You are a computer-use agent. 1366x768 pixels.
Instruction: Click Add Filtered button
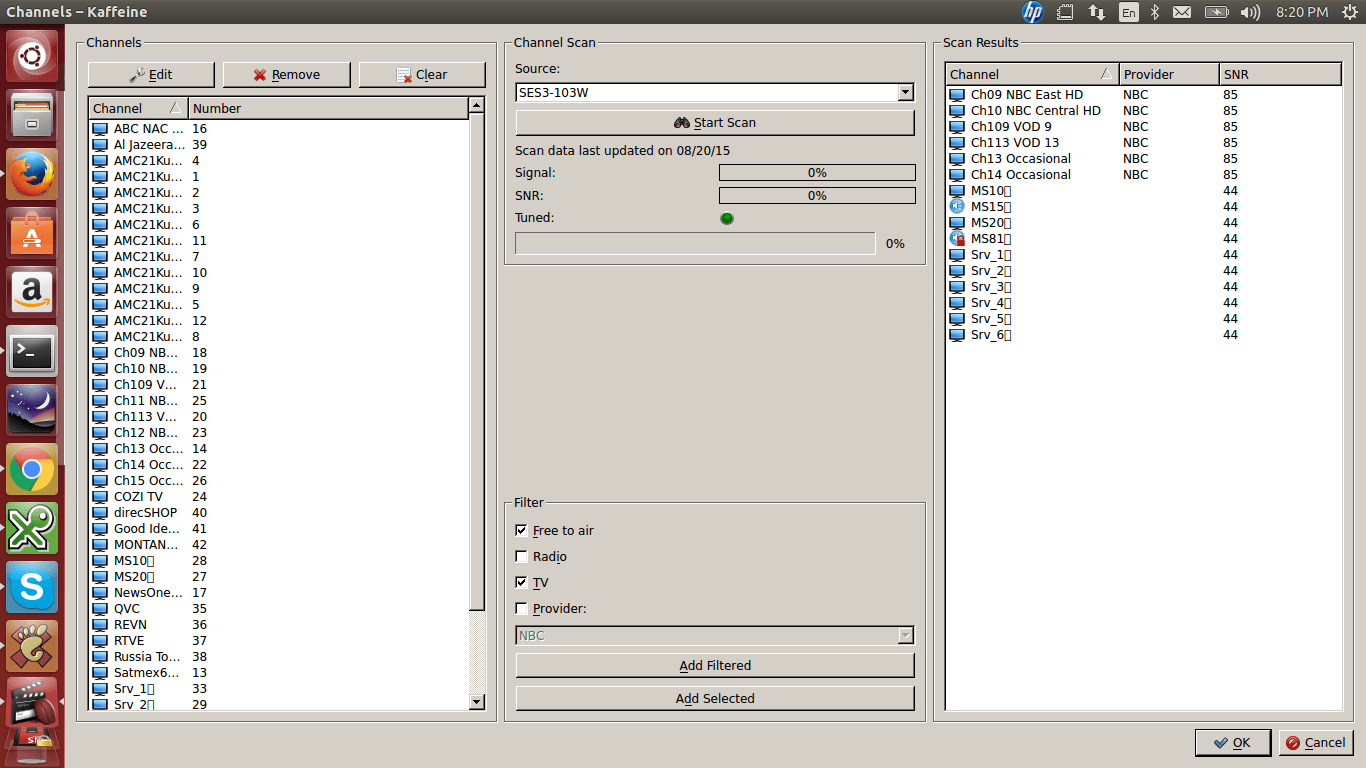tap(715, 665)
